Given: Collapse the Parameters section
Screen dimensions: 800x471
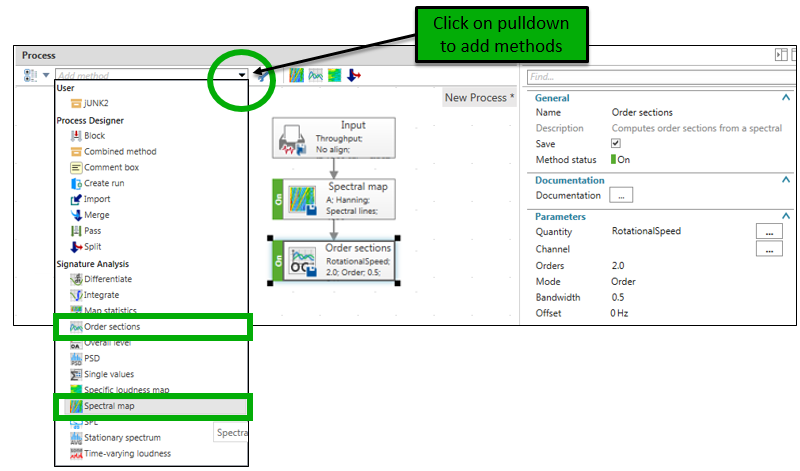Looking at the screenshot, I should (782, 216).
